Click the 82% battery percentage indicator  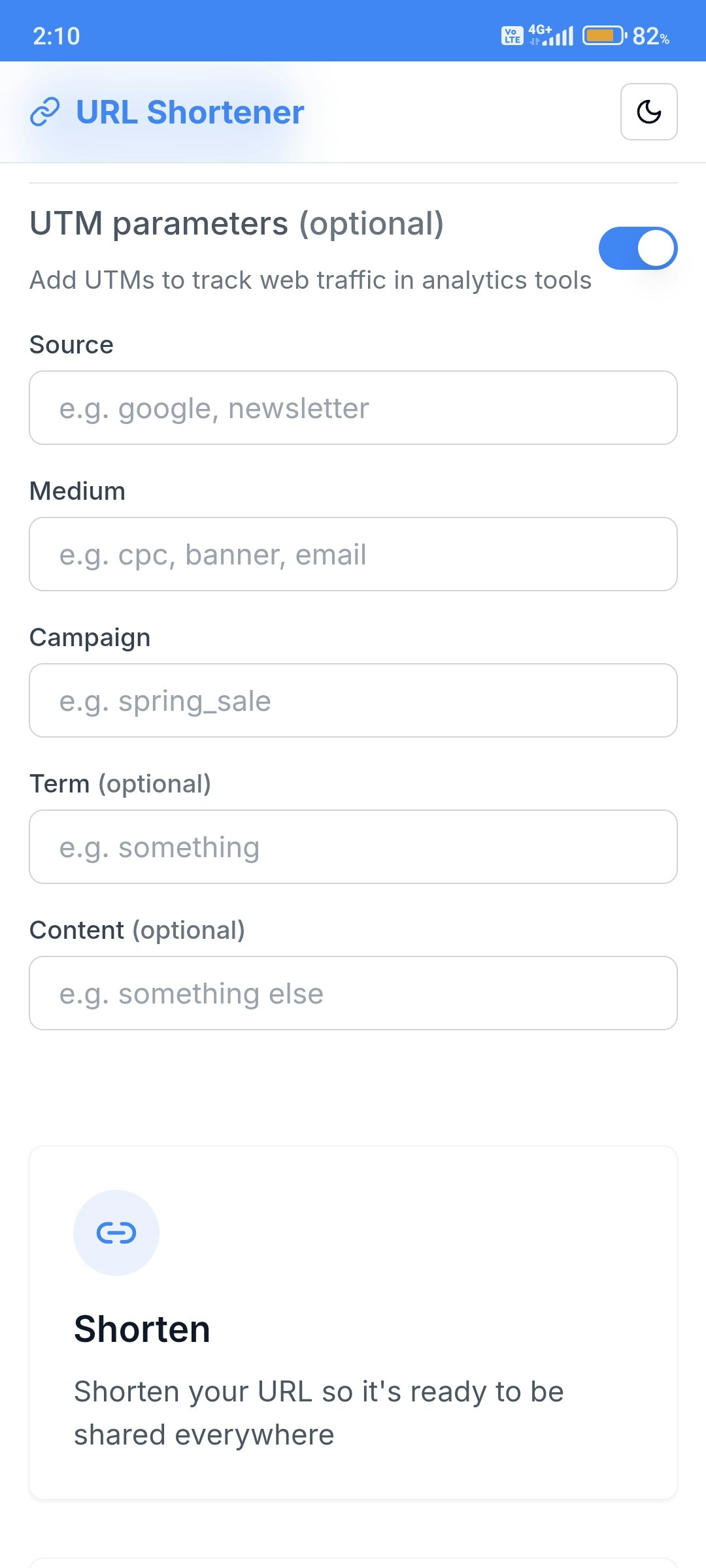650,37
